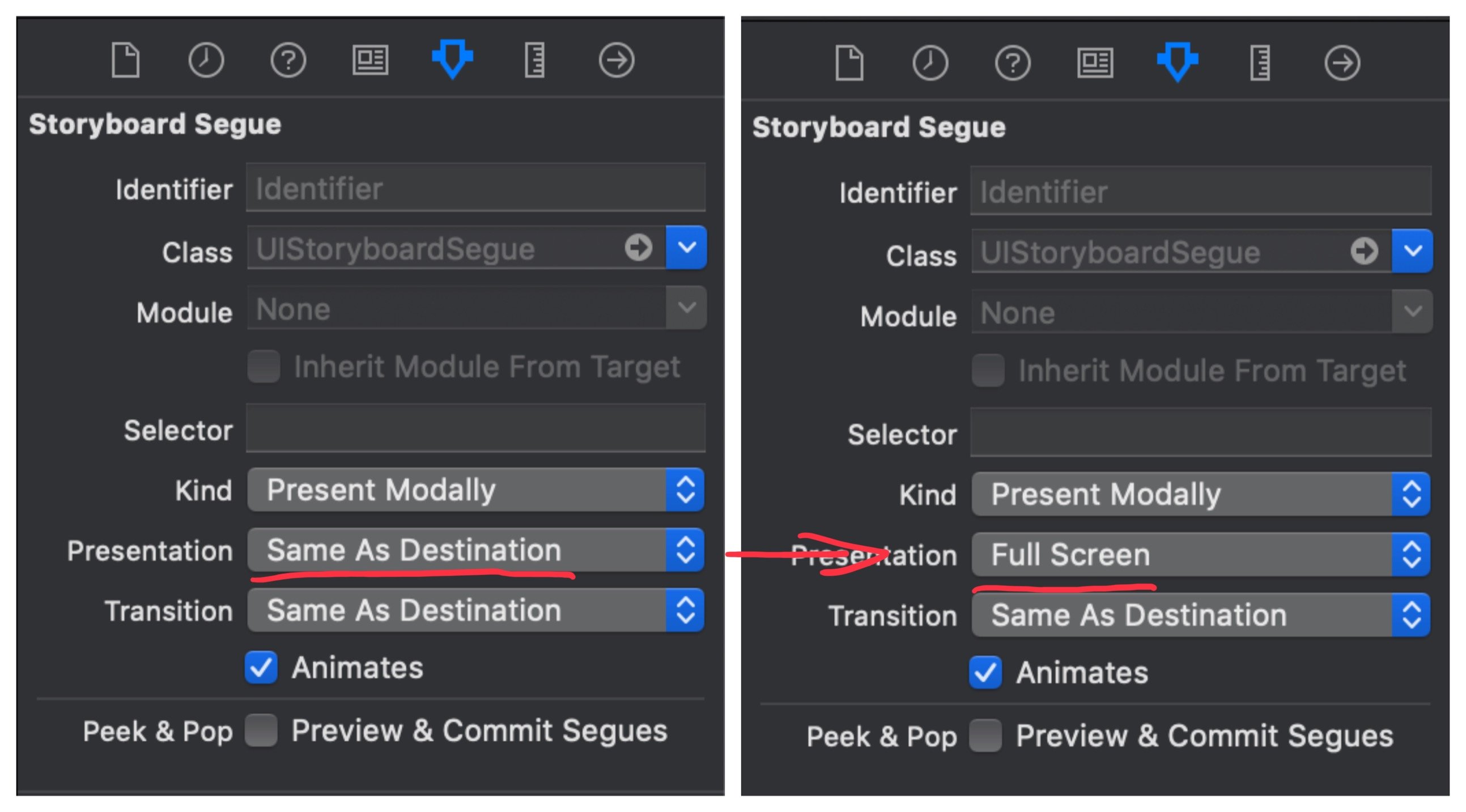Expand Class dropdown arrow in left panel
This screenshot has height=812, width=1466.
(x=686, y=247)
